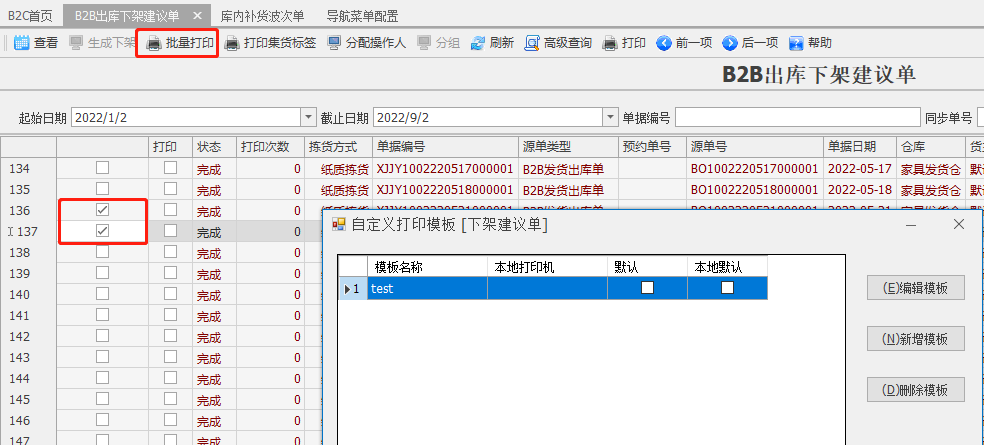Click the 源单号 column header
Screen dimensions: 984x445
click(754, 147)
